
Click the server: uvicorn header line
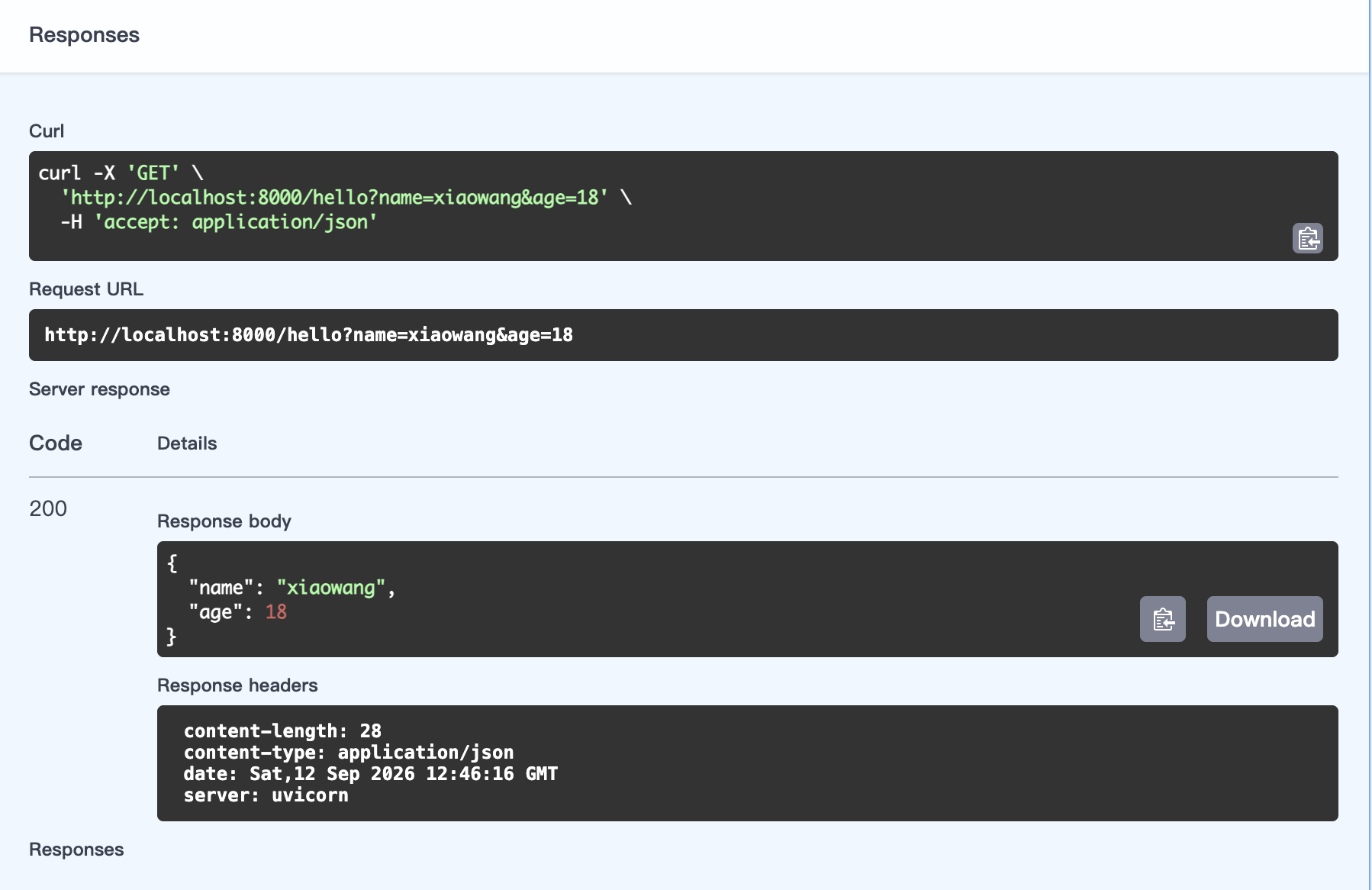pyautogui.click(x=266, y=795)
